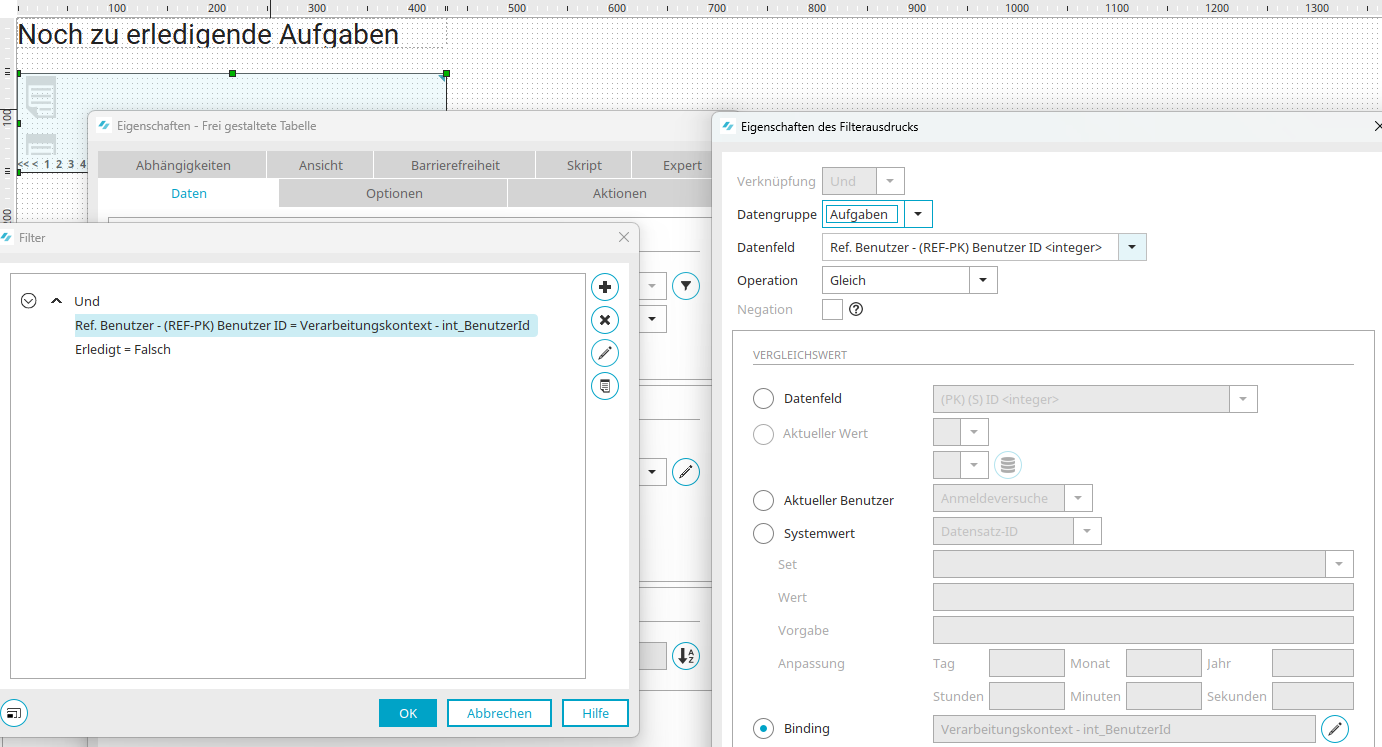This screenshot has width=1382, height=747.
Task: Select the Ref. Benutzer filter expression row
Action: 305,325
